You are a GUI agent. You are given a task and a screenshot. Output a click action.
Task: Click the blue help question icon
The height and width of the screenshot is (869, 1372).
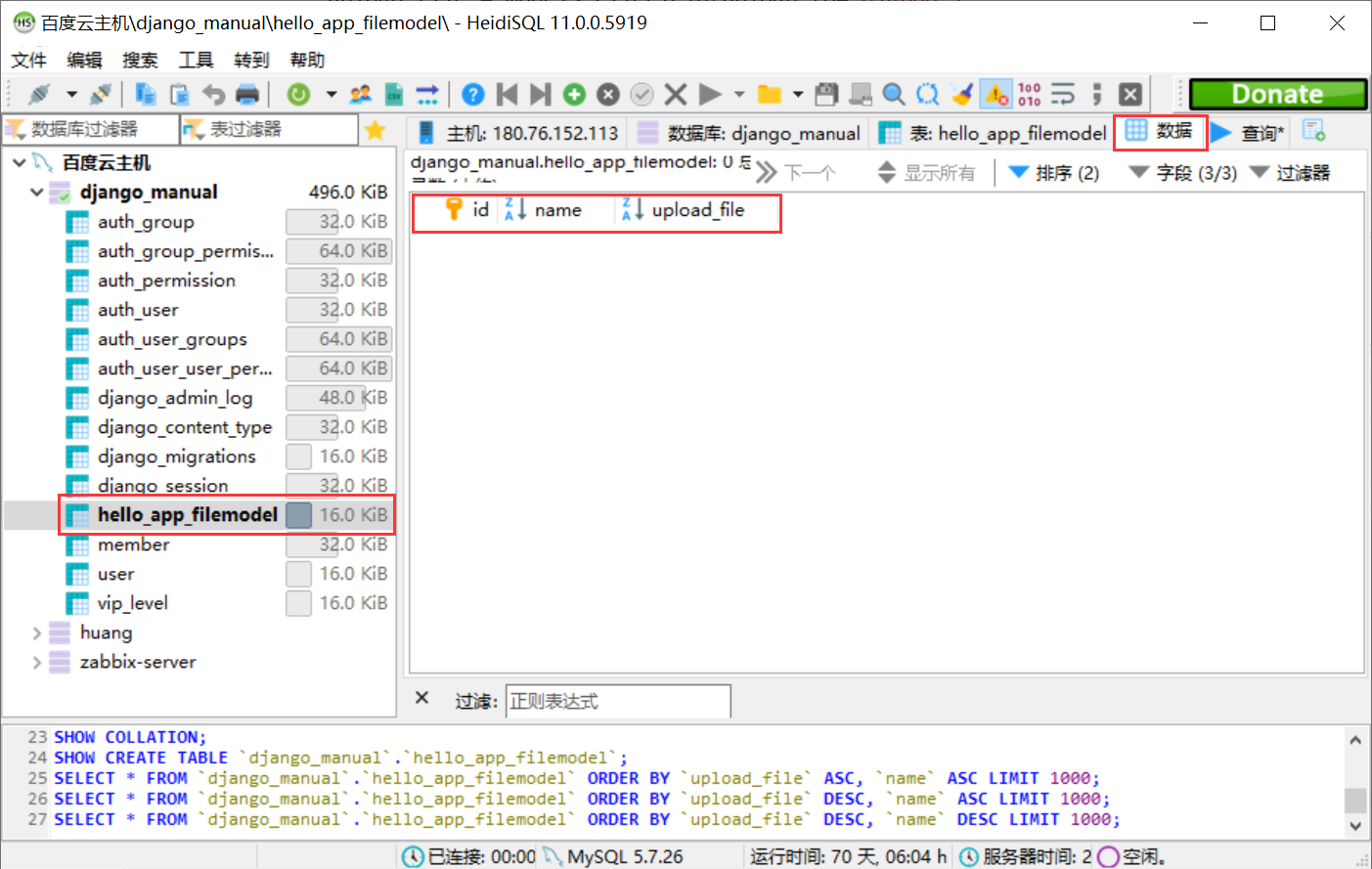[473, 94]
